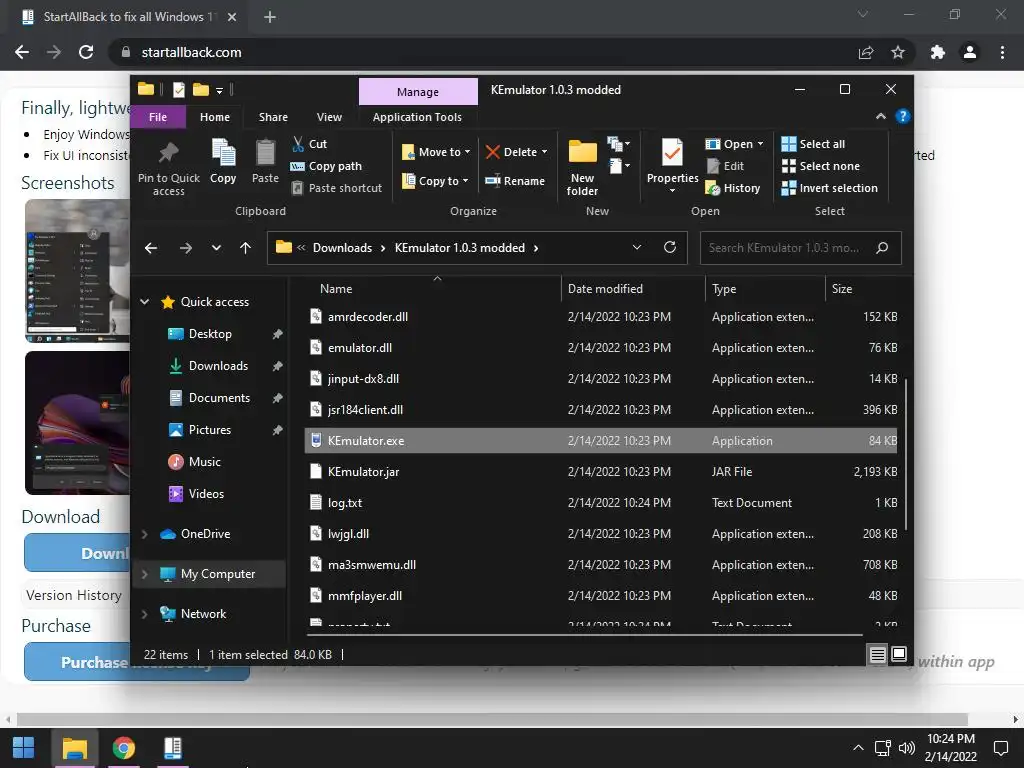
Task: Click Select all in ribbon
Action: pyautogui.click(x=813, y=144)
